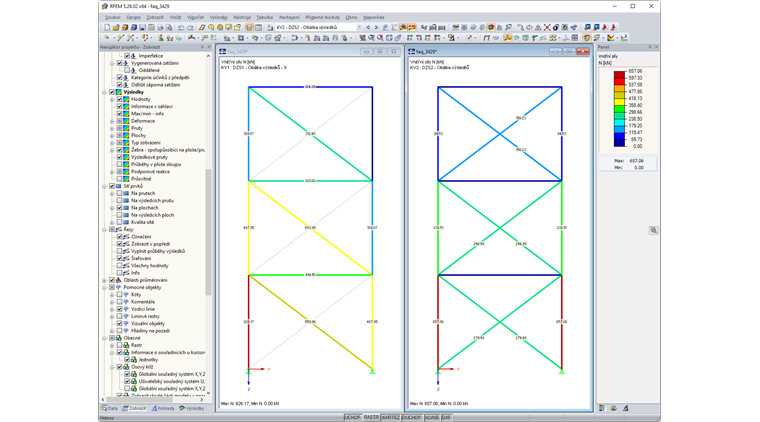This screenshot has width=760, height=422.
Task: Collapse the Pomocné objekty node
Action: 104,287
